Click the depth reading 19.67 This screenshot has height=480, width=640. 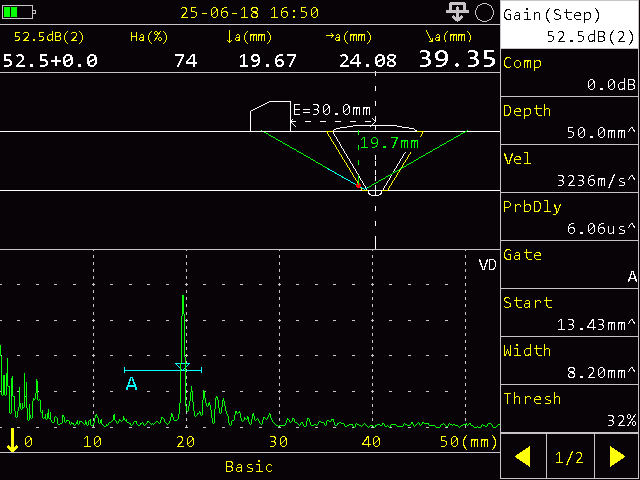click(x=267, y=61)
